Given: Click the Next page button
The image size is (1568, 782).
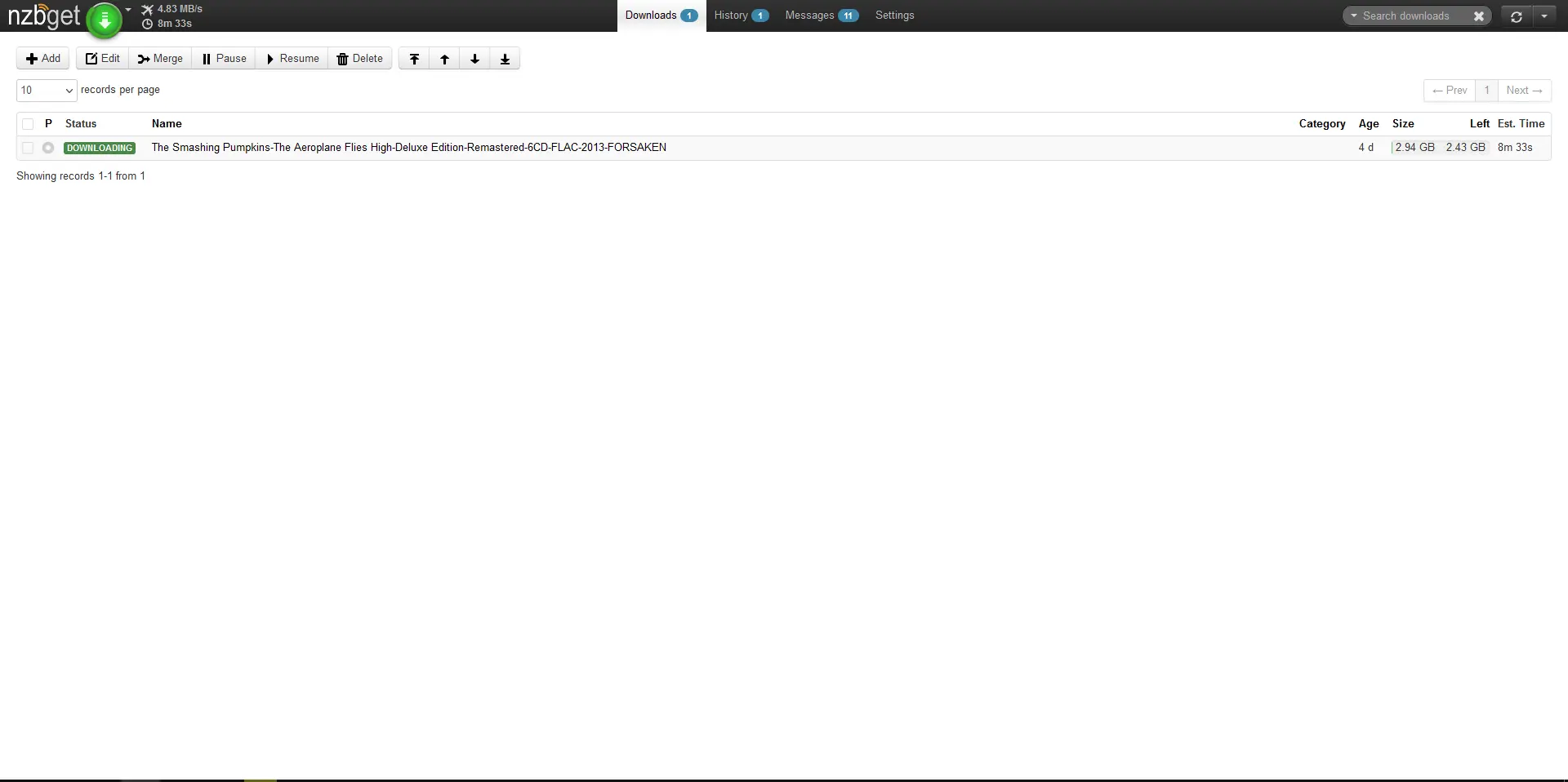Looking at the screenshot, I should coord(1525,91).
